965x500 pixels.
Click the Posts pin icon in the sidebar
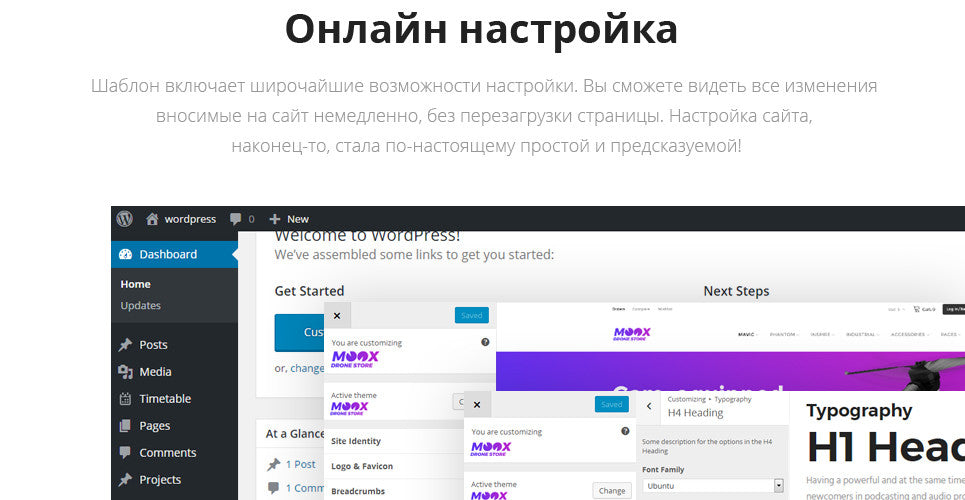tap(126, 345)
